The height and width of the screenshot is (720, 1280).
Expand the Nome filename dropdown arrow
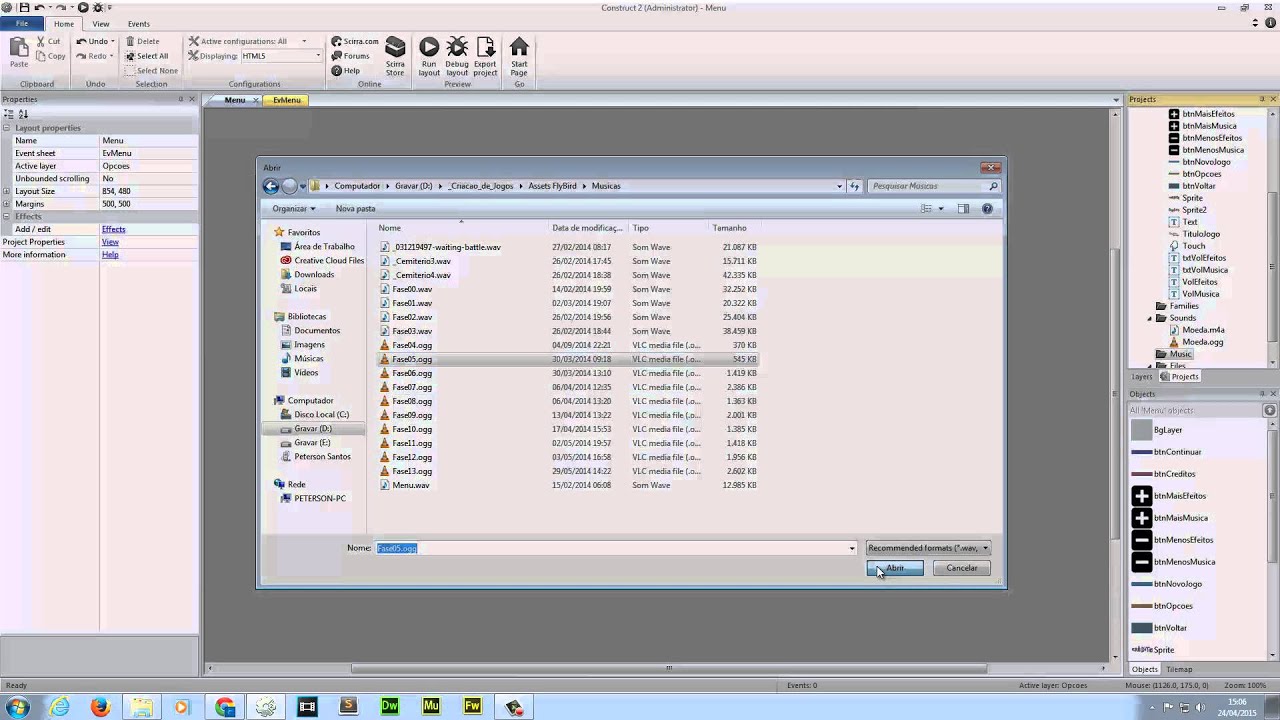click(852, 548)
